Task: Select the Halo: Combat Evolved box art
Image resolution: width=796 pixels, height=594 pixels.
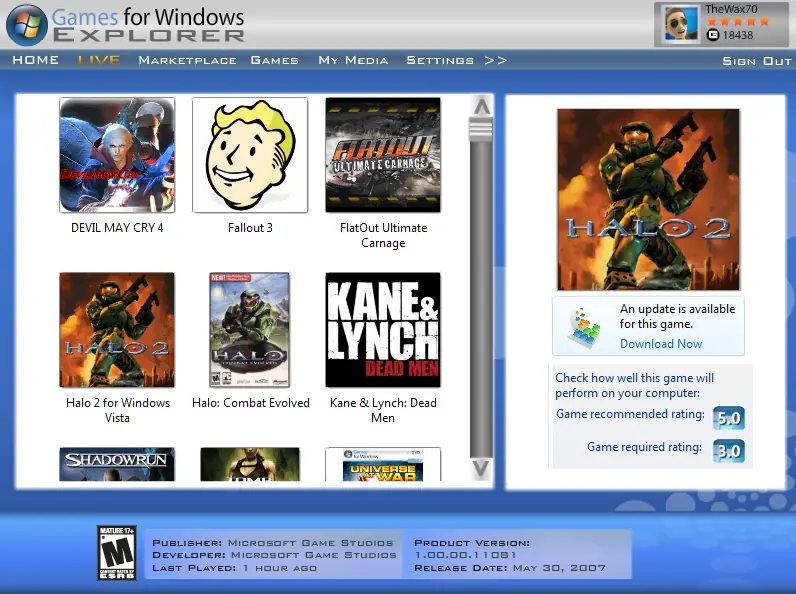Action: click(x=250, y=330)
